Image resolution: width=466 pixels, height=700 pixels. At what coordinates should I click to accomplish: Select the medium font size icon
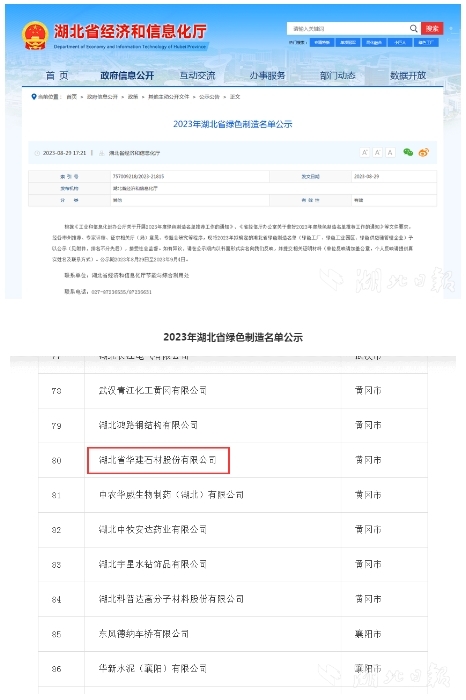(x=378, y=153)
